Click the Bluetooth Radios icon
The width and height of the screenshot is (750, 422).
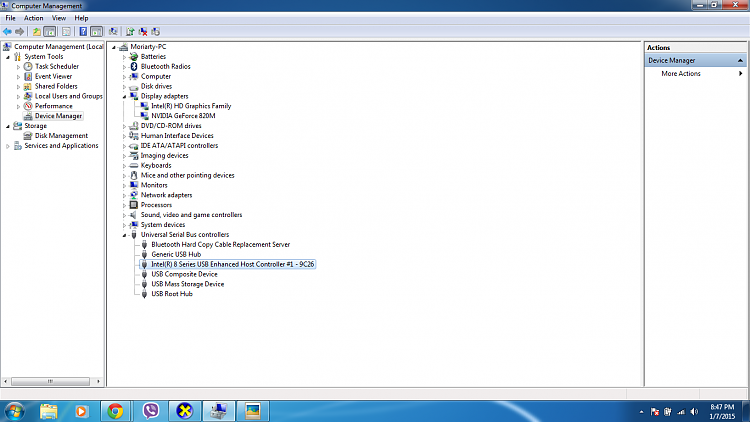tap(134, 67)
